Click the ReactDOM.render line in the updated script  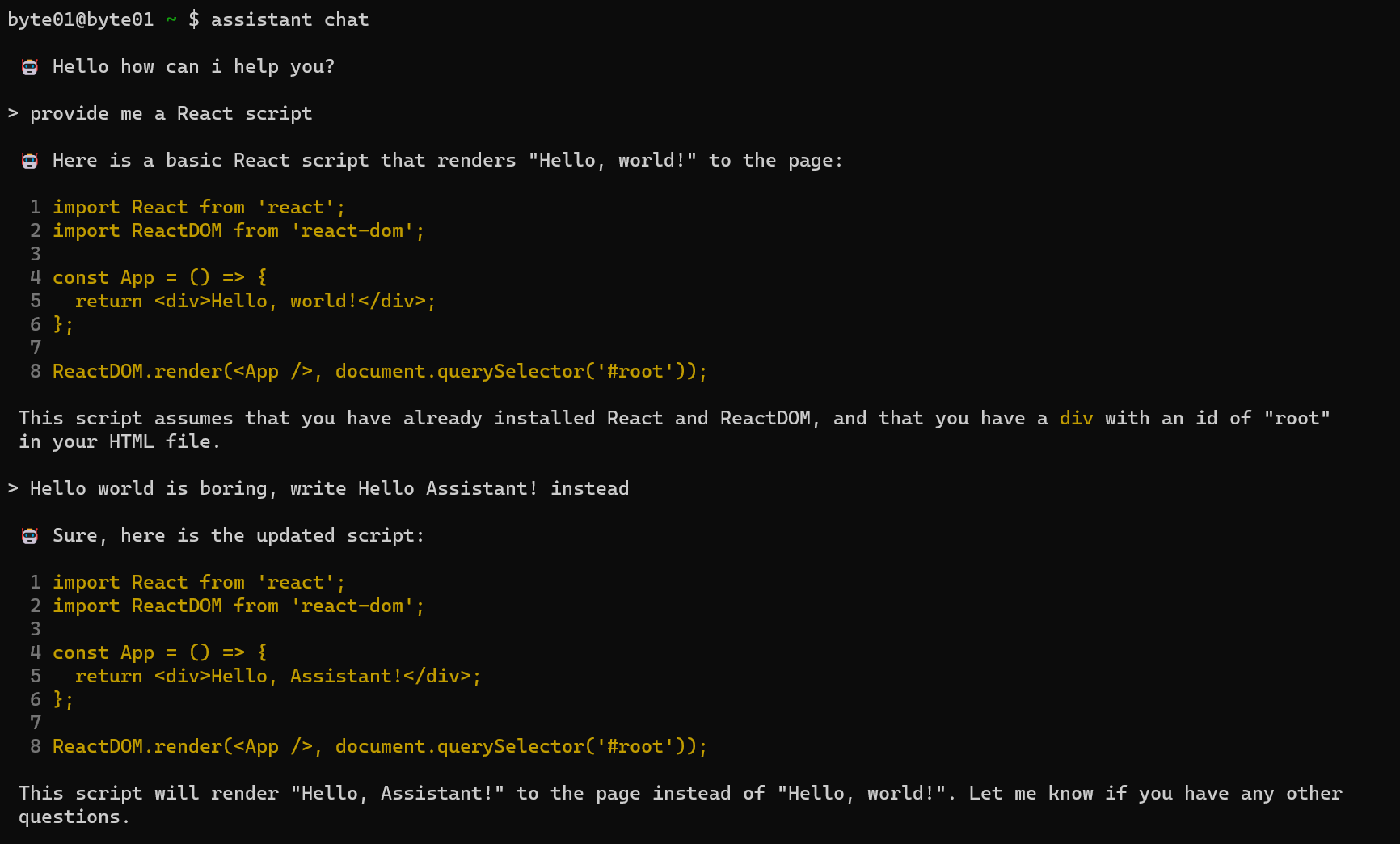click(x=379, y=747)
